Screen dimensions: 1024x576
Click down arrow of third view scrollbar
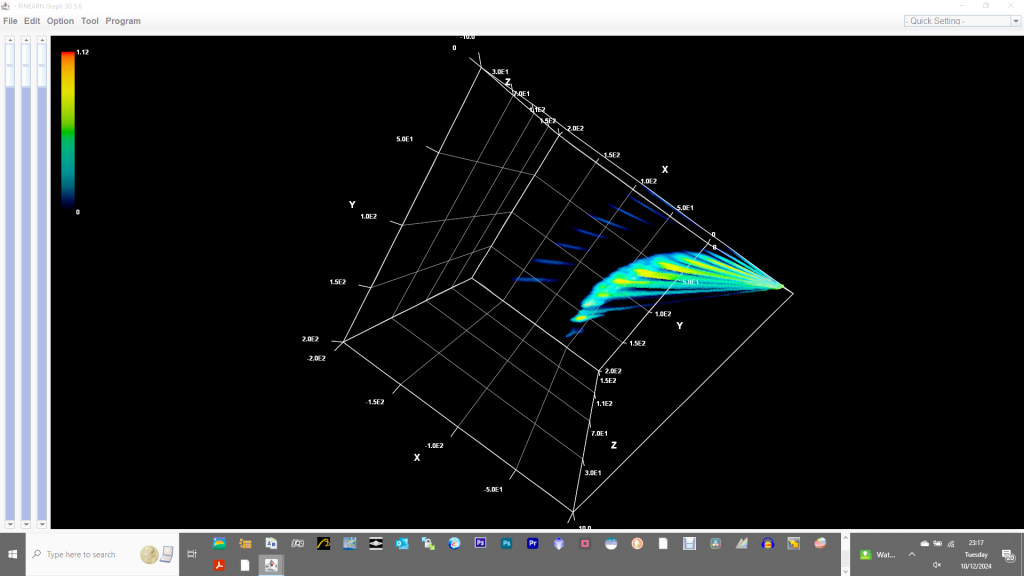[x=42, y=524]
